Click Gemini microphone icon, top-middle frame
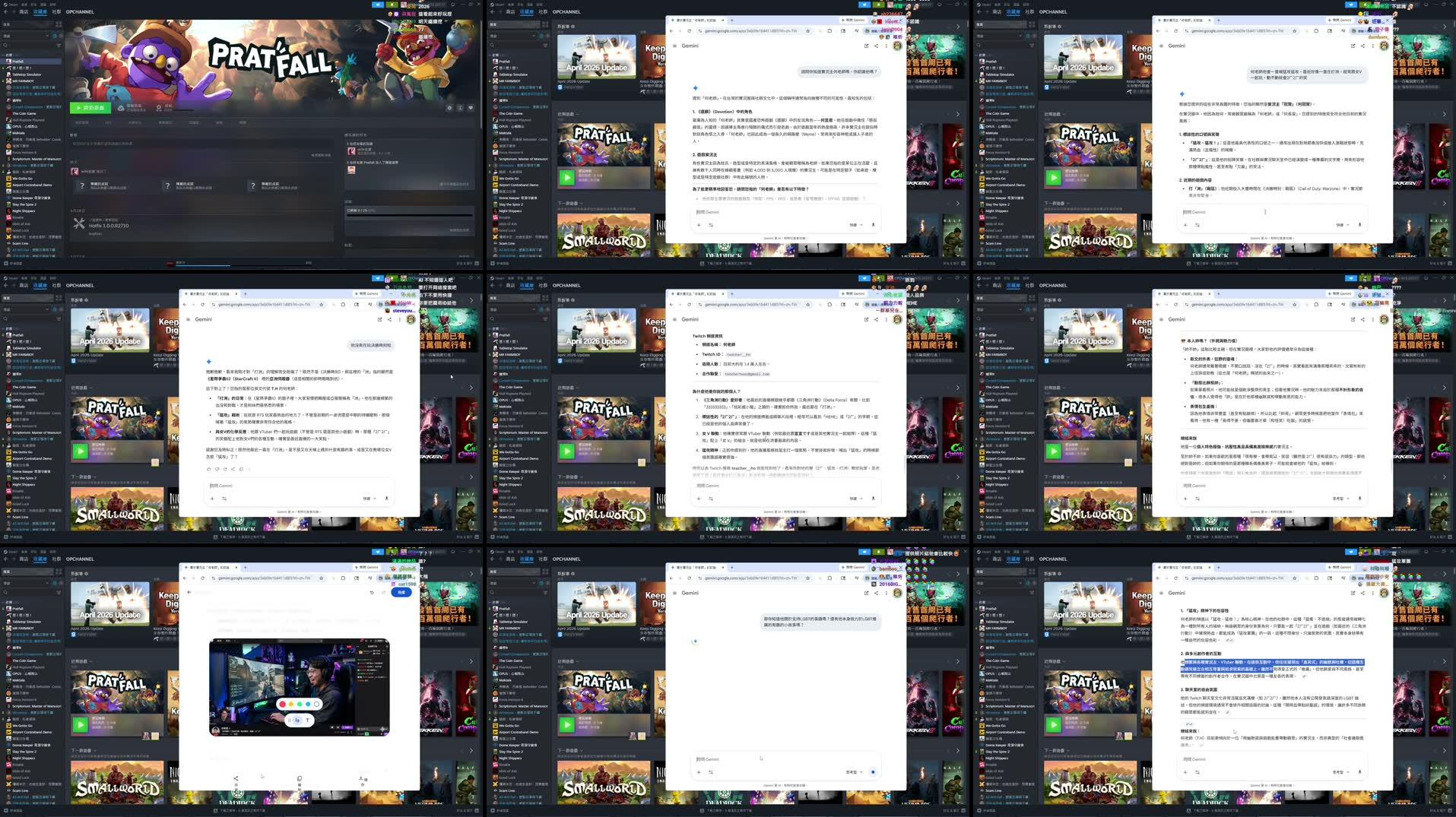Image resolution: width=1456 pixels, height=817 pixels. (x=873, y=225)
